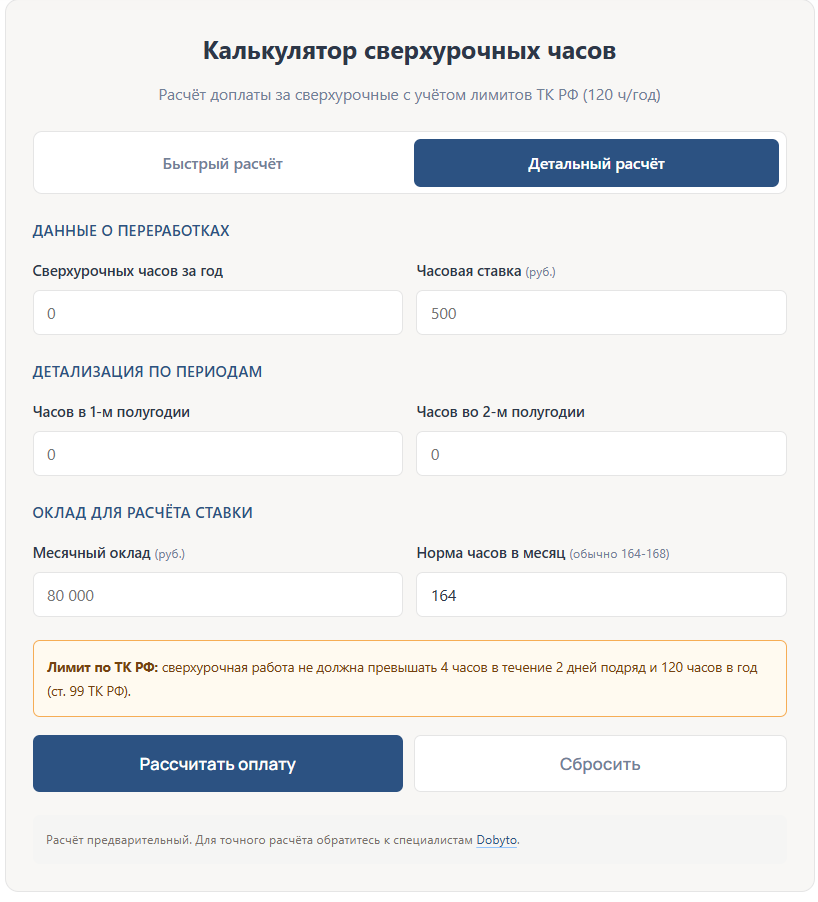This screenshot has width=818, height=902.
Task: Click the "ДЕТАЛИЗАЦИЯ ПО ПЕРИОДАМ" section heading
Action: tap(150, 370)
